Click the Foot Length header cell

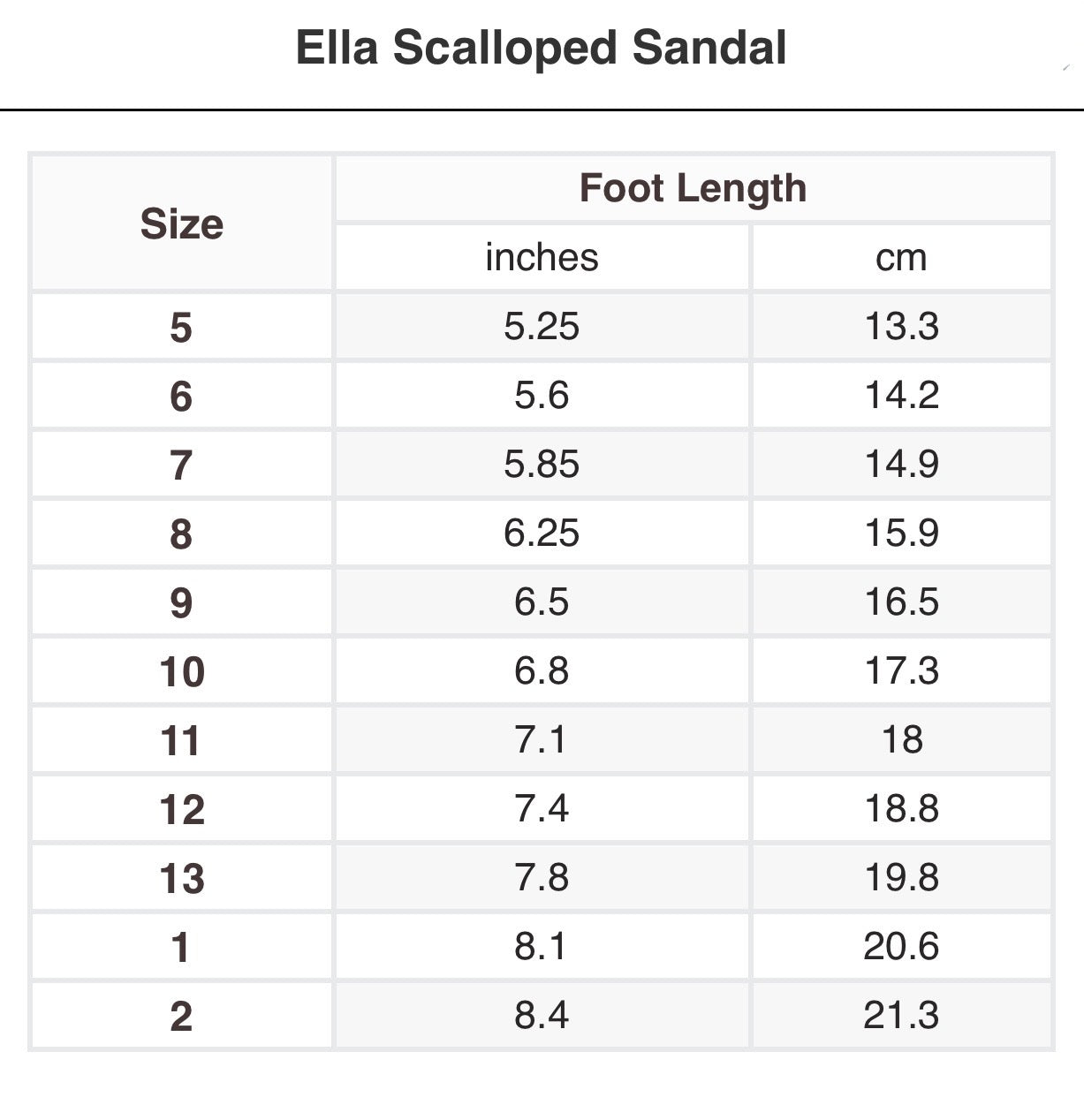pyautogui.click(x=693, y=188)
